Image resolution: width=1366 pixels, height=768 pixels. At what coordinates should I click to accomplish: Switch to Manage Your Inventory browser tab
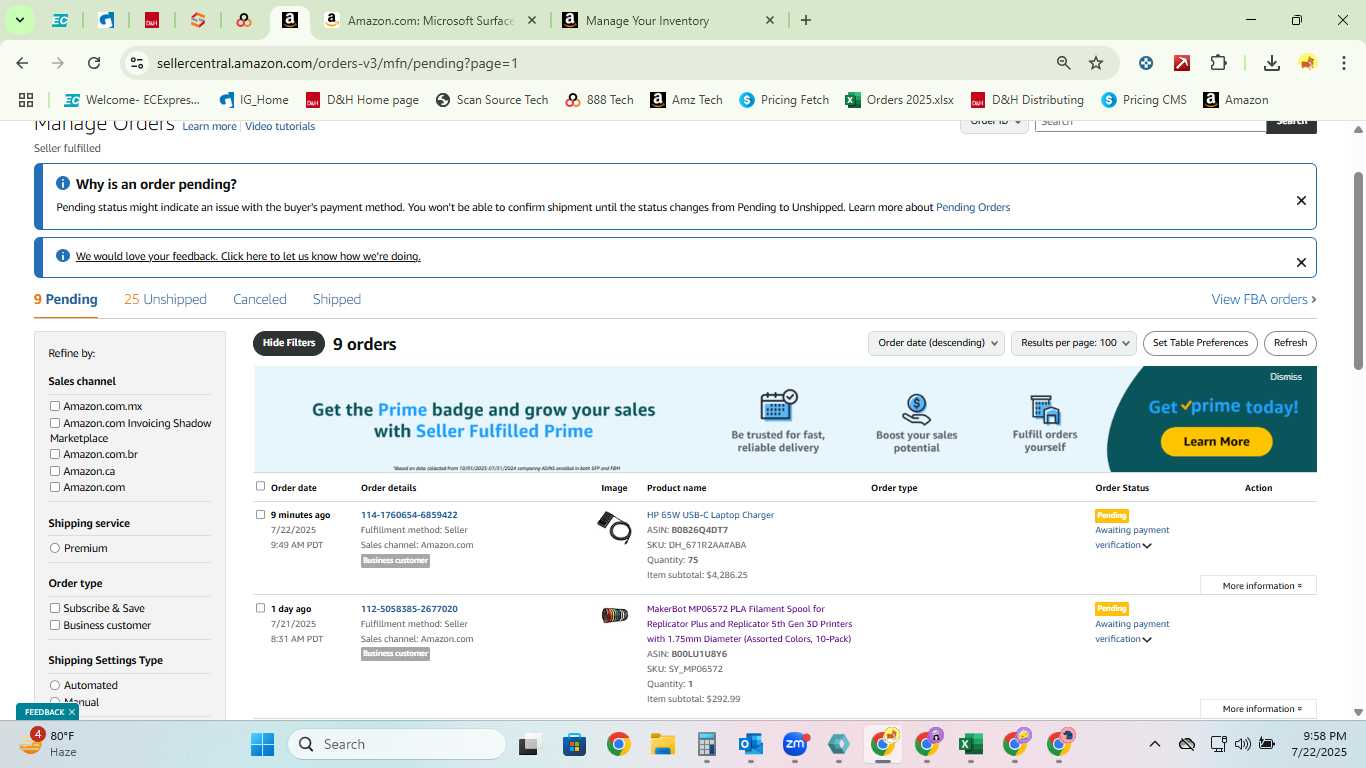(x=668, y=20)
